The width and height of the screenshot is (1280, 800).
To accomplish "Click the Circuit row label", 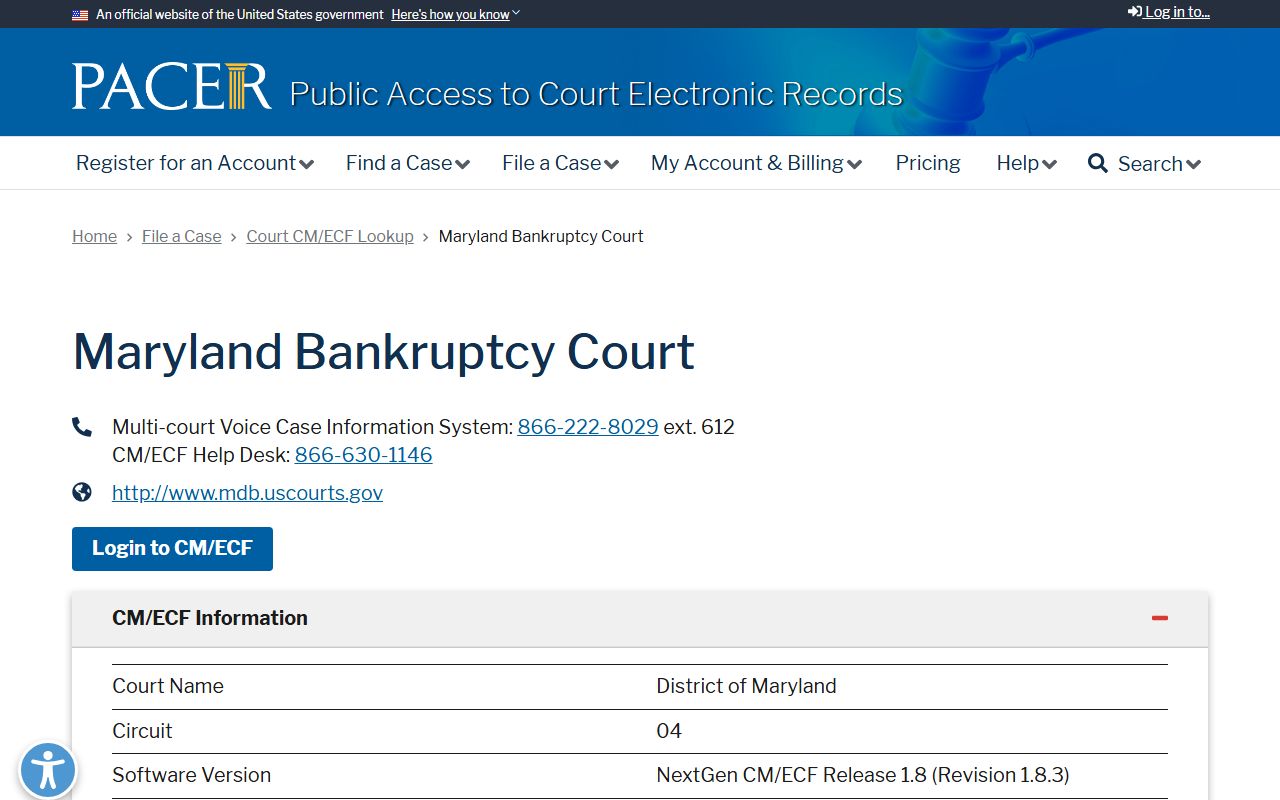I will (x=142, y=731).
